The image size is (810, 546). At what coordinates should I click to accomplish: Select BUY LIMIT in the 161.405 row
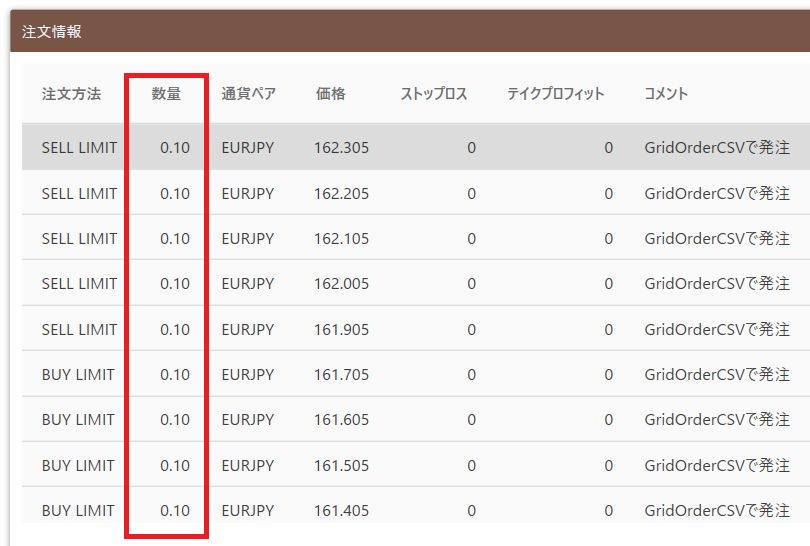pyautogui.click(x=78, y=510)
